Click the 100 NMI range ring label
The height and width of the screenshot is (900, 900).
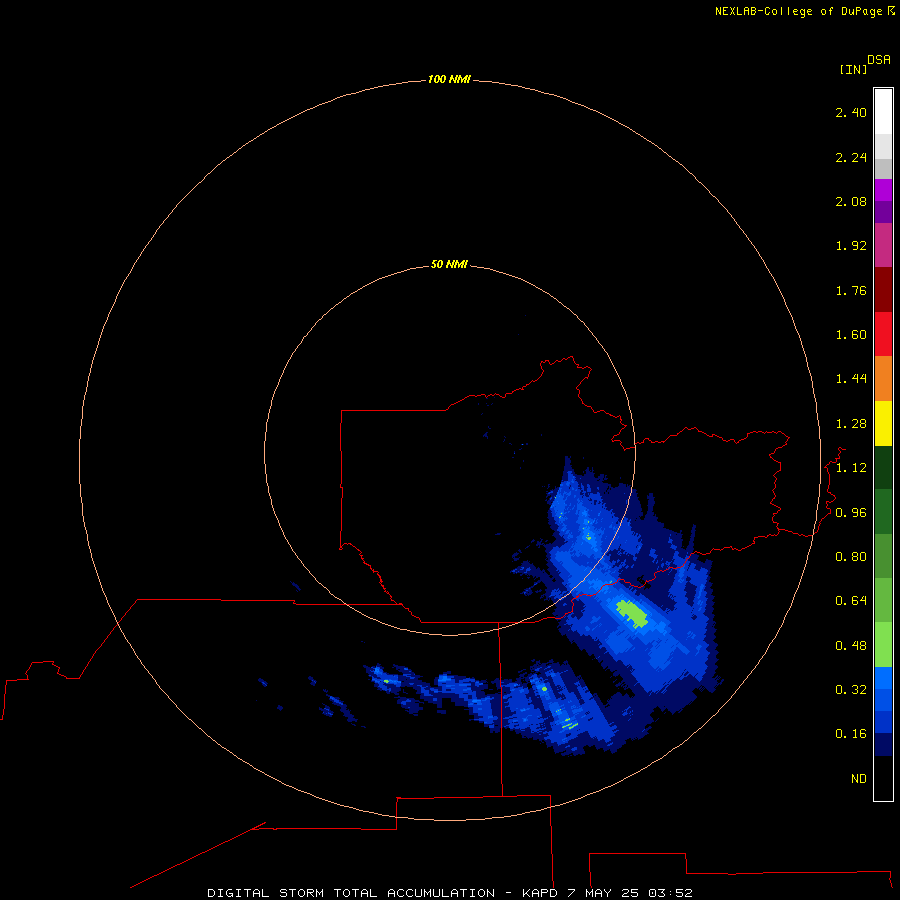click(449, 79)
